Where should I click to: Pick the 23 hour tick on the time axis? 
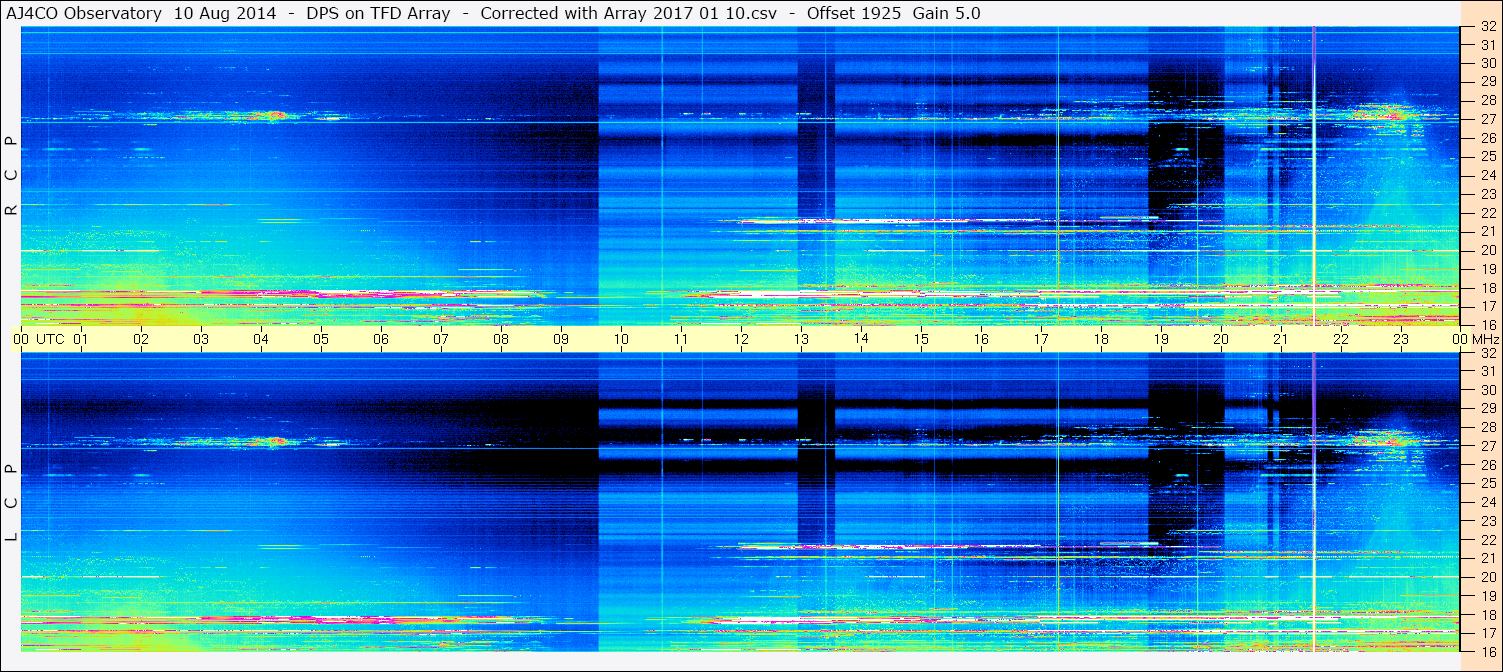click(x=1401, y=339)
